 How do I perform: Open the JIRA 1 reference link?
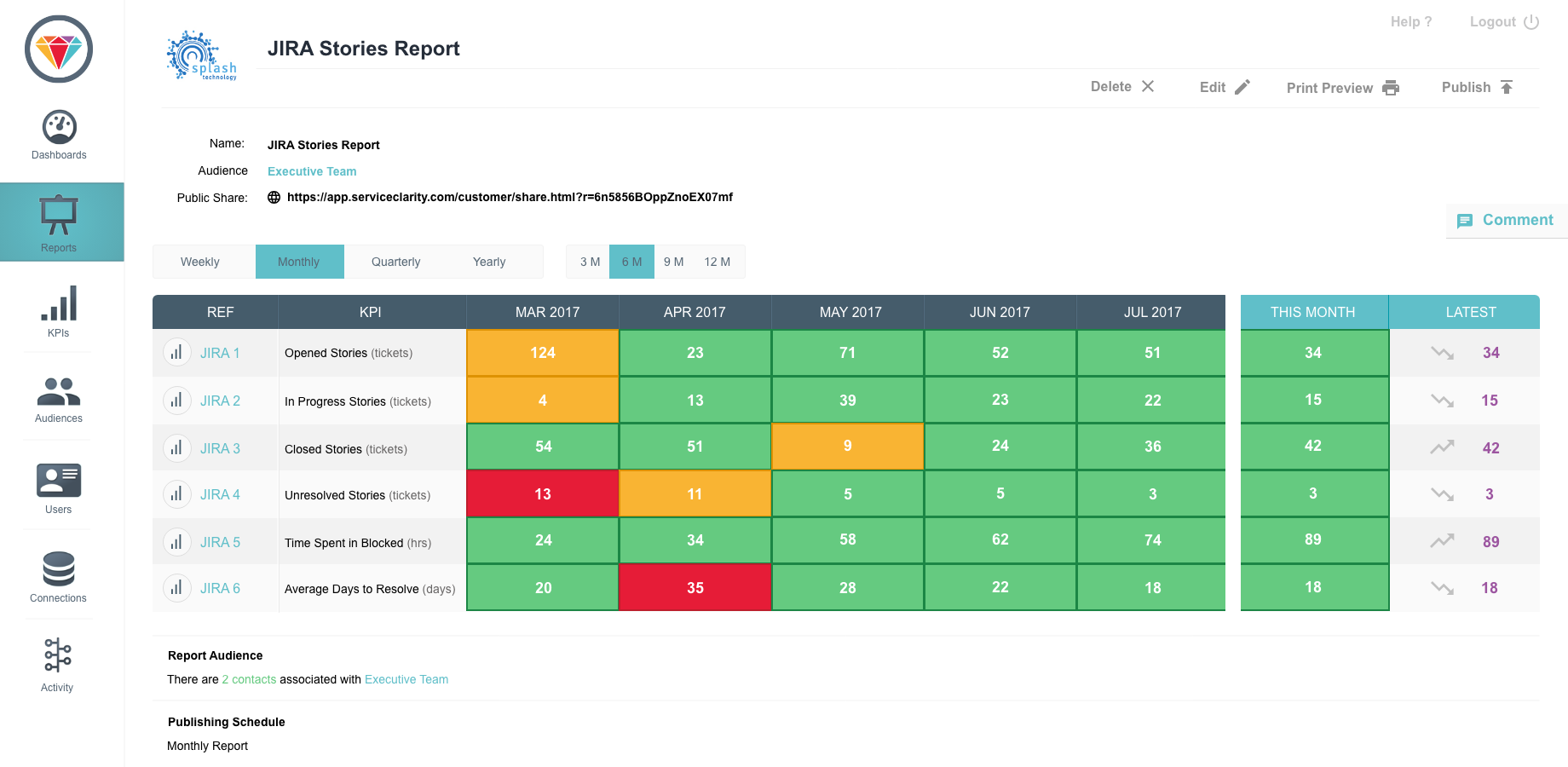(220, 353)
